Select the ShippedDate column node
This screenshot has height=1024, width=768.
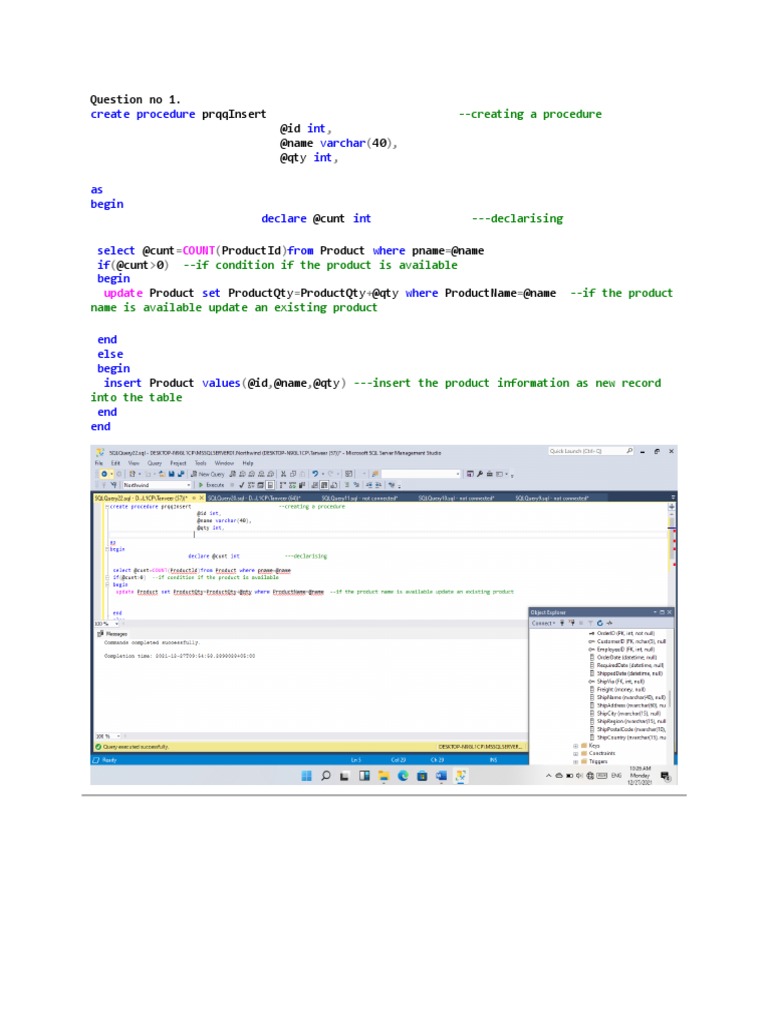click(627, 673)
